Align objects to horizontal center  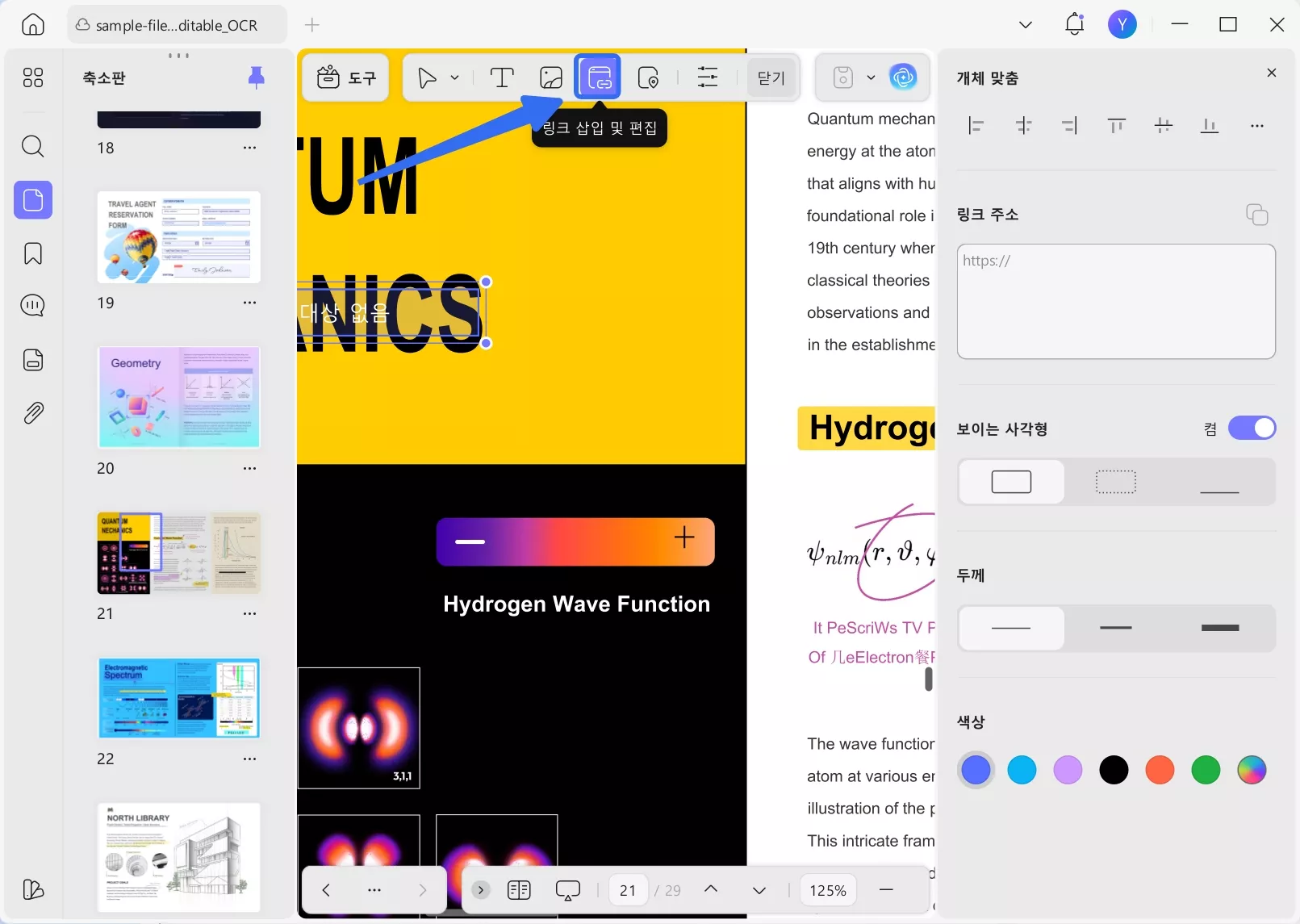(x=1023, y=126)
